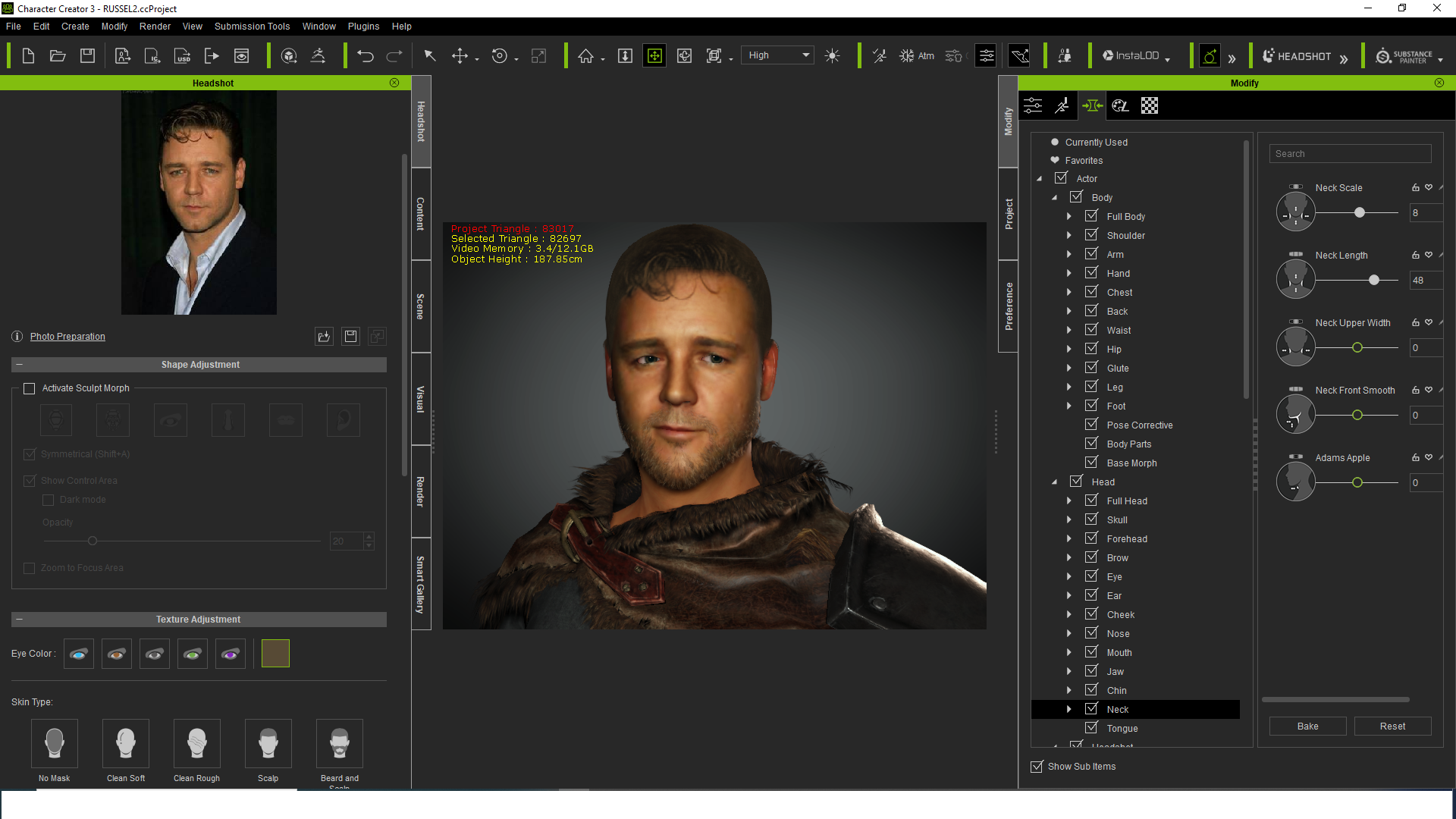Toggle the Tongue checkbox
This screenshot has width=1456, height=819.
pos(1092,728)
